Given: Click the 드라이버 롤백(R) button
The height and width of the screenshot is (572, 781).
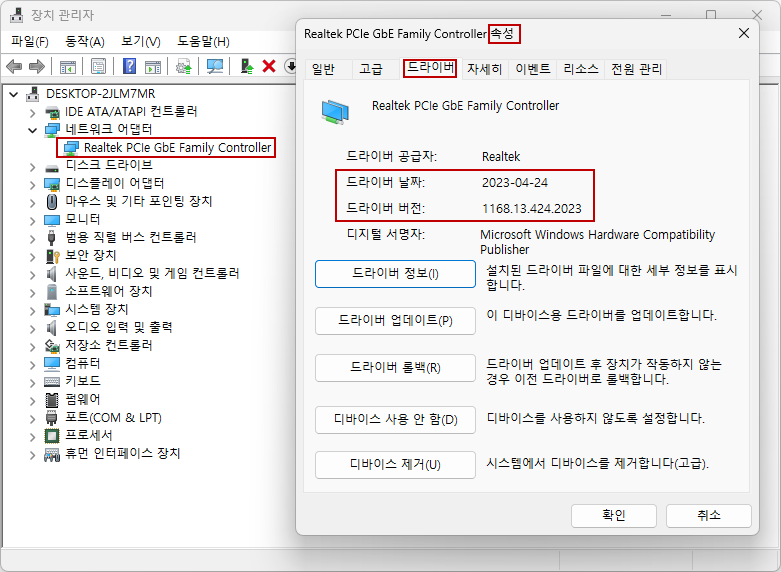Looking at the screenshot, I should [x=395, y=368].
